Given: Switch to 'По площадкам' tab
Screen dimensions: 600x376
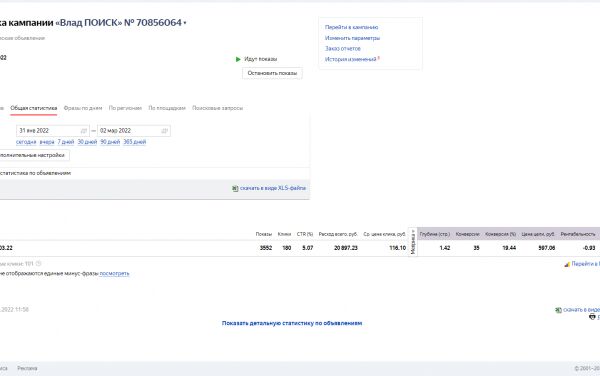Looking at the screenshot, I should click(167, 108).
